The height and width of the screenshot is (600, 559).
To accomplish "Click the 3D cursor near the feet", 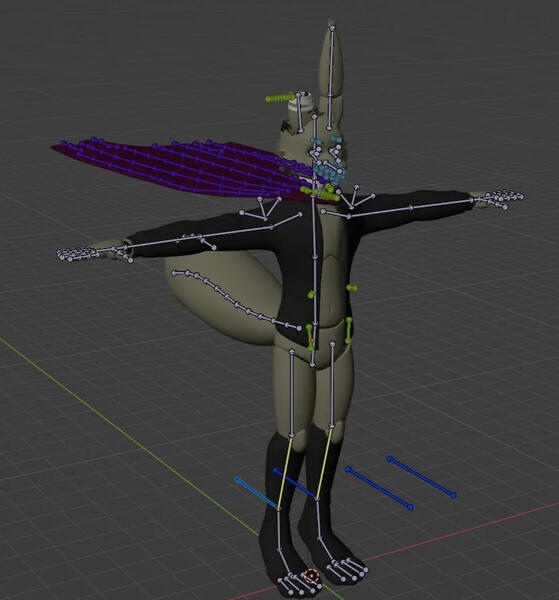I will (x=312, y=575).
